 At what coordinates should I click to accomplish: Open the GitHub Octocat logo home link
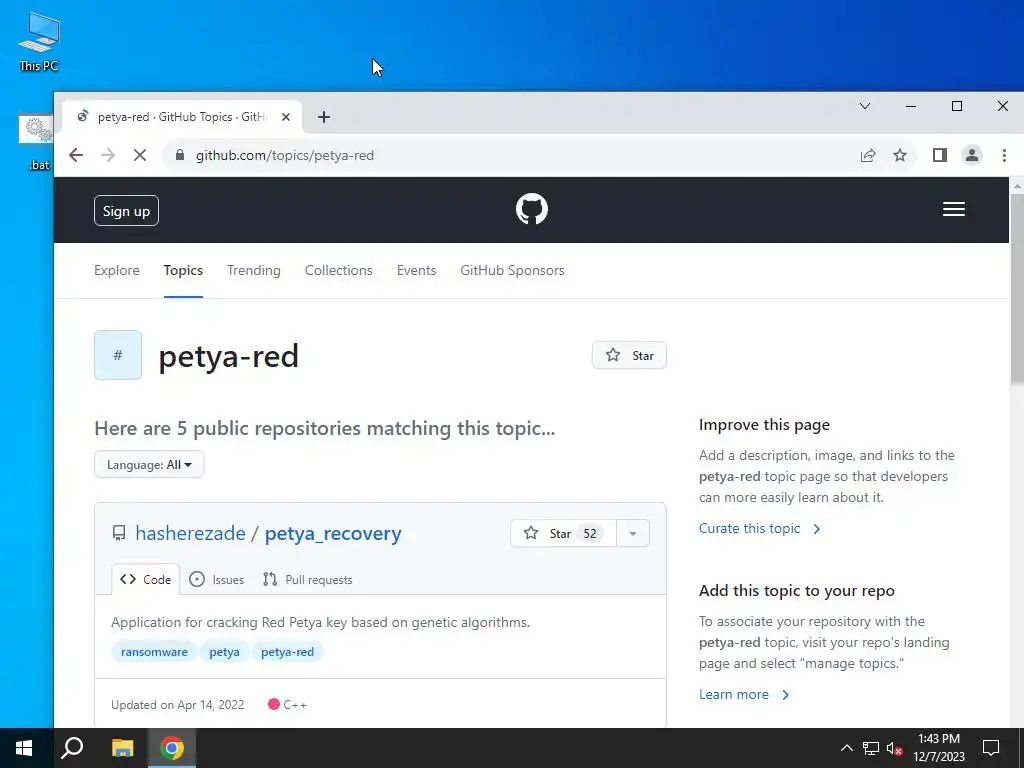(532, 210)
